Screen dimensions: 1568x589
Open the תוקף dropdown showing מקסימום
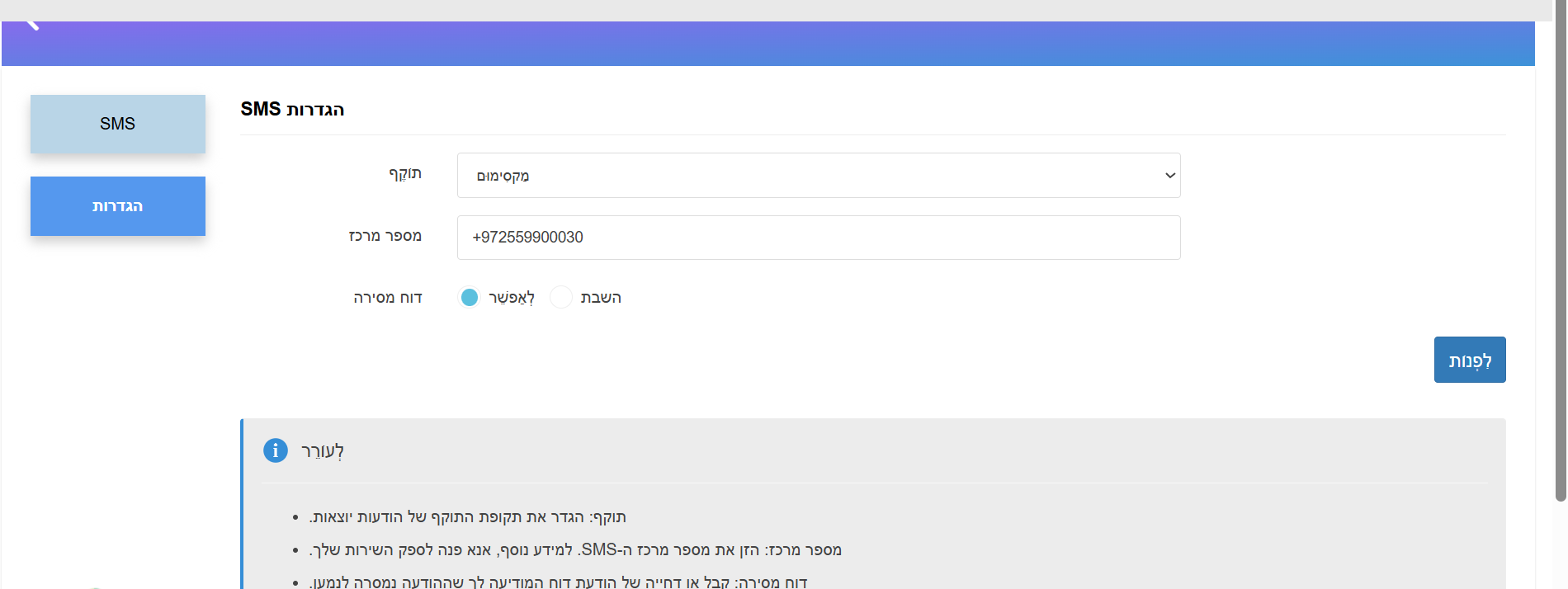pos(817,176)
